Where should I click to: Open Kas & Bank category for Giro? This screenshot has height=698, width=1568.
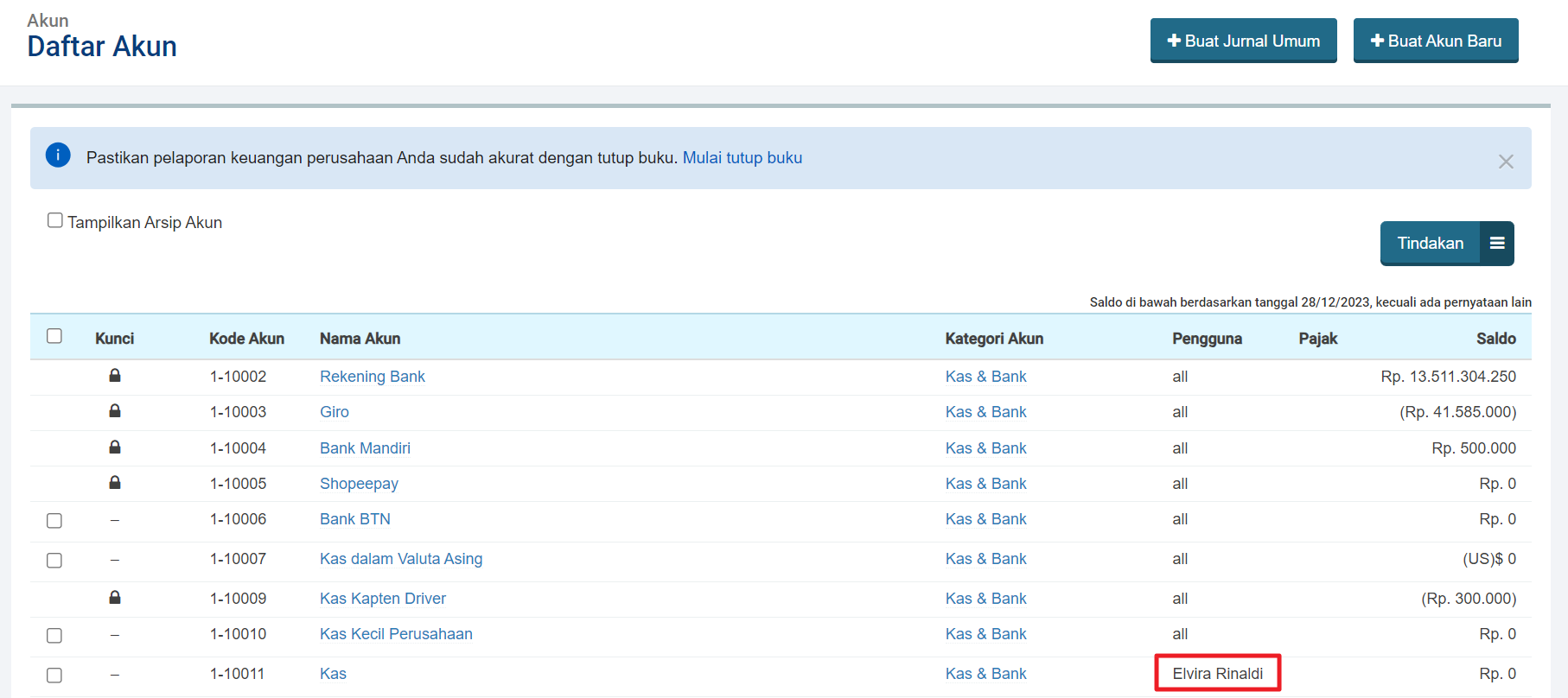pyautogui.click(x=985, y=412)
